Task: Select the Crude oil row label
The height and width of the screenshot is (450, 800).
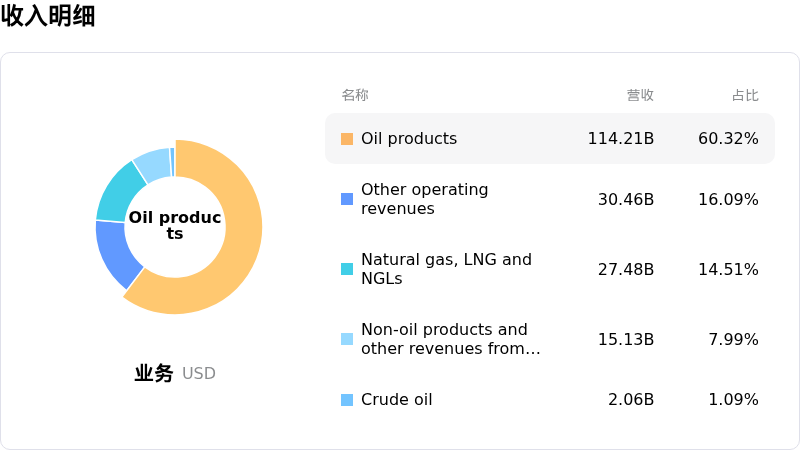Action: click(x=396, y=400)
